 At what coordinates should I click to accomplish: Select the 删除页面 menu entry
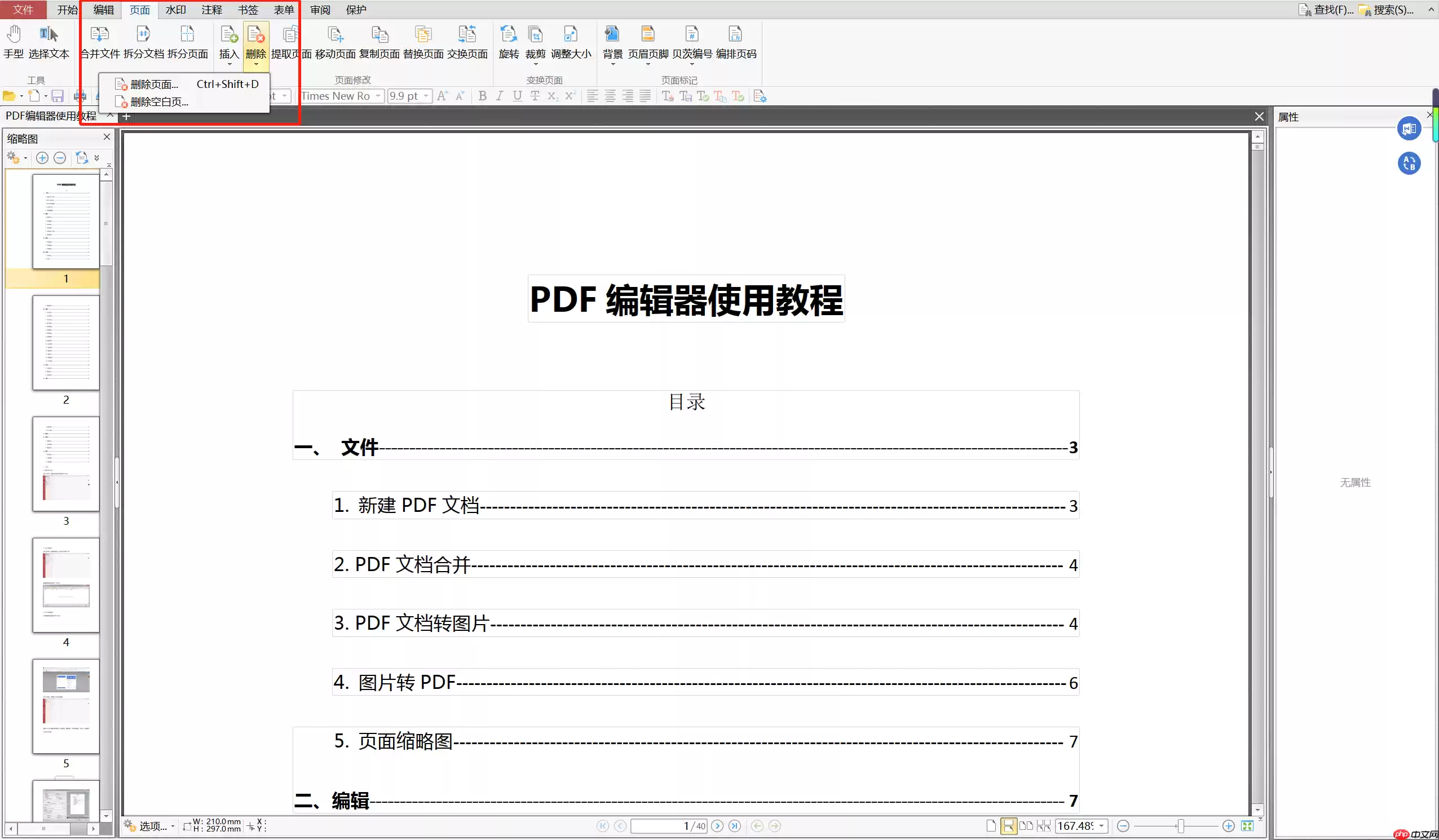pos(152,83)
